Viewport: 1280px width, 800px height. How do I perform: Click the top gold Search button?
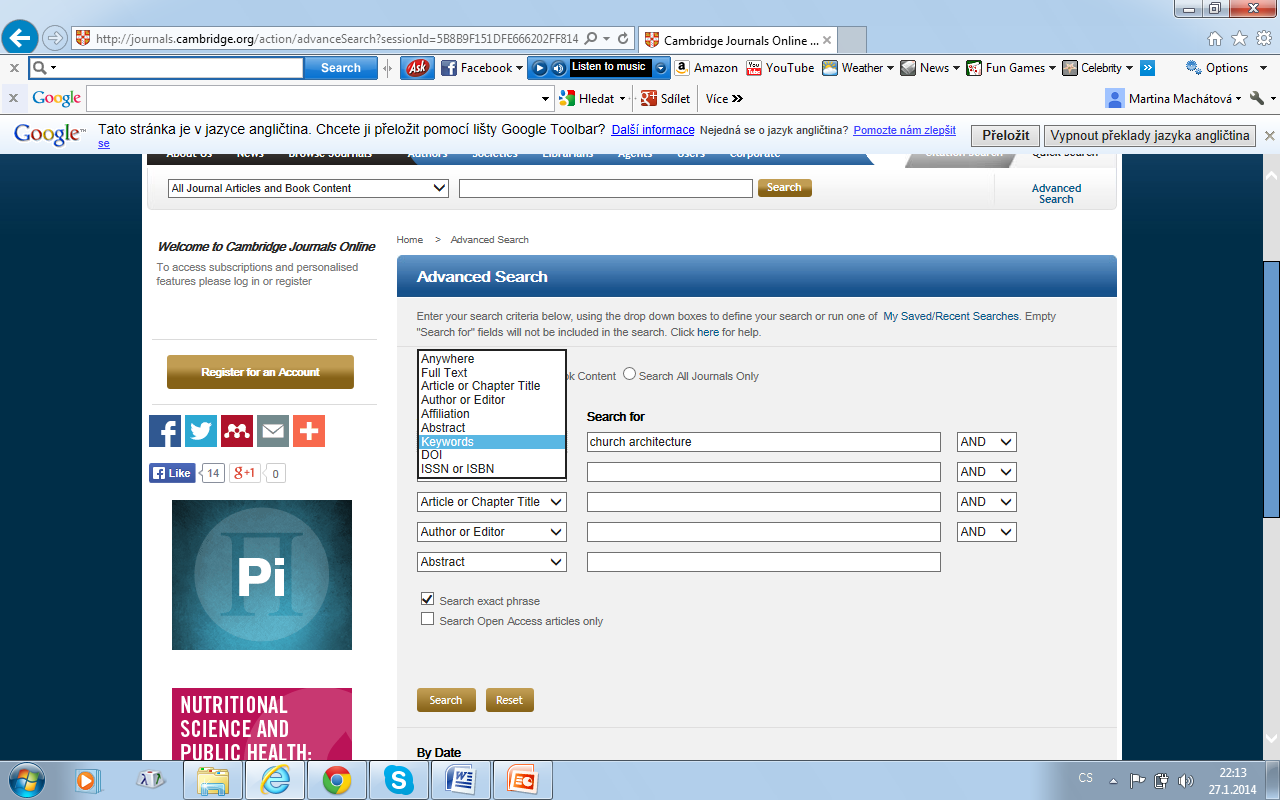[x=784, y=187]
